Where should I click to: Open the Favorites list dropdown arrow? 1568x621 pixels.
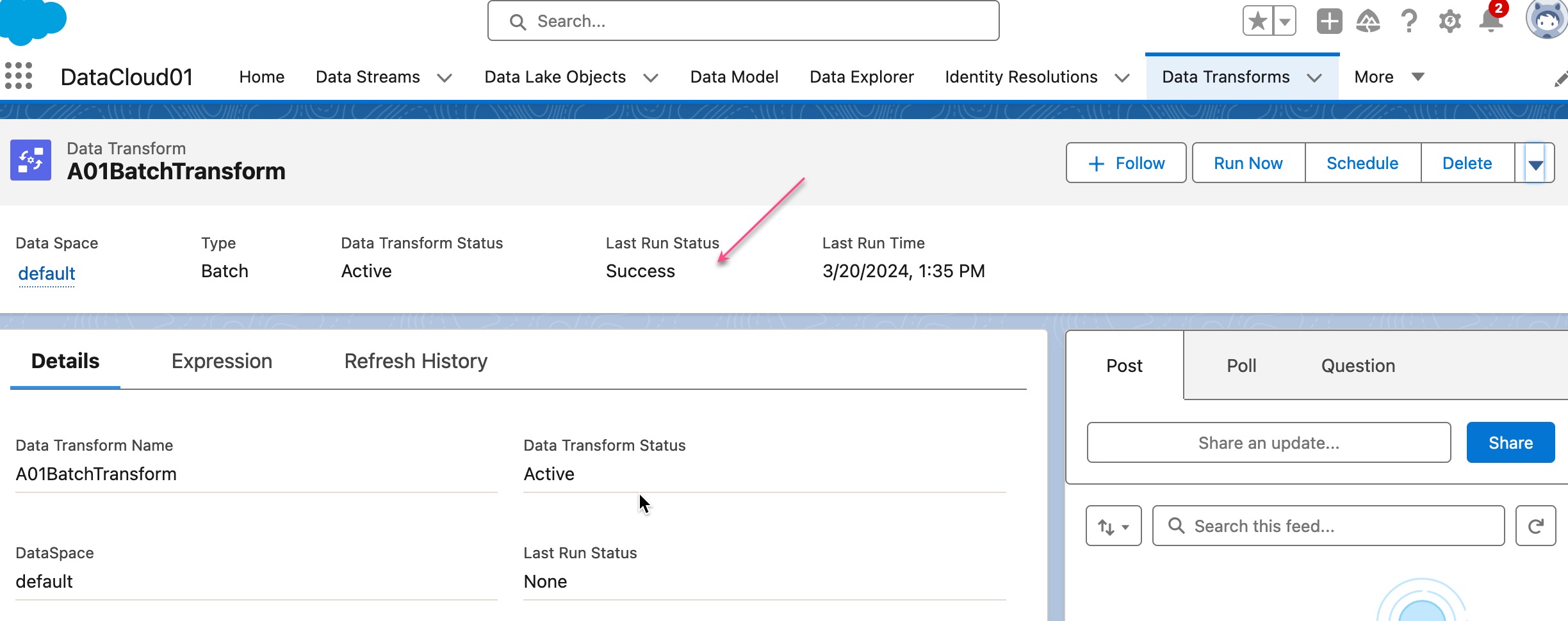click(x=1285, y=21)
